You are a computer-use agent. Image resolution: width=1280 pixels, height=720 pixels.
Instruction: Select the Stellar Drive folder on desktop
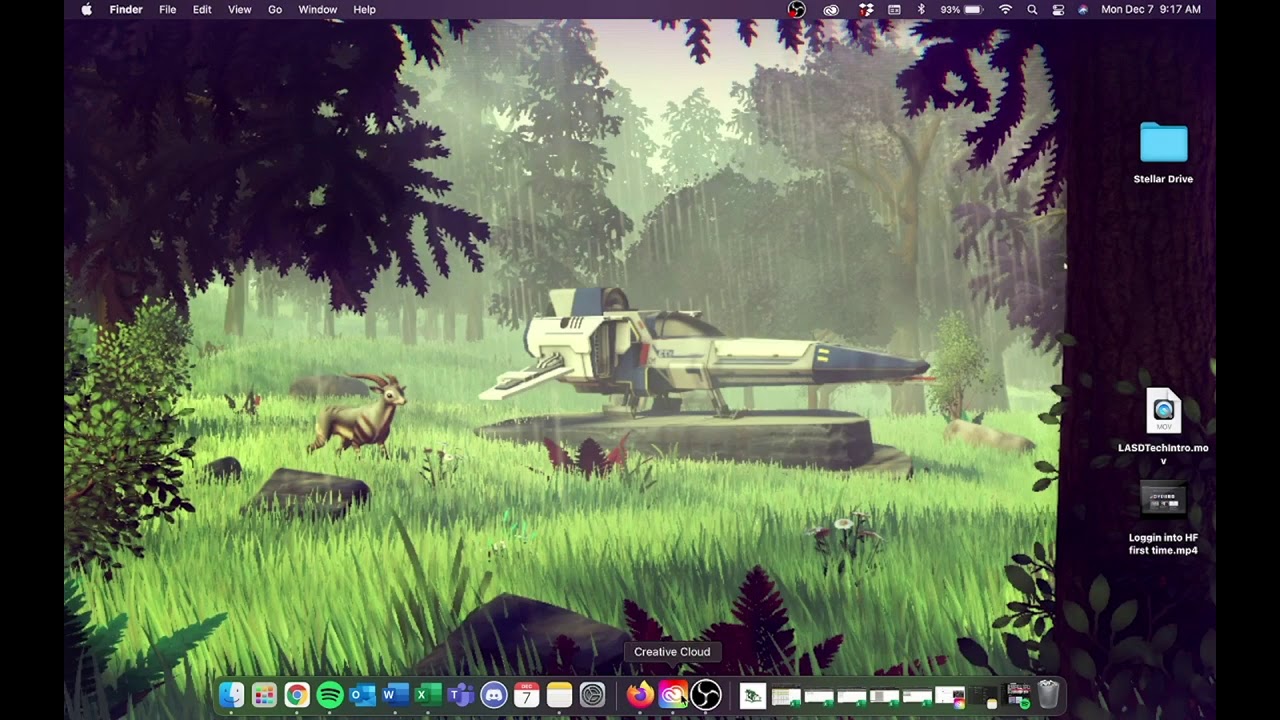click(1163, 153)
